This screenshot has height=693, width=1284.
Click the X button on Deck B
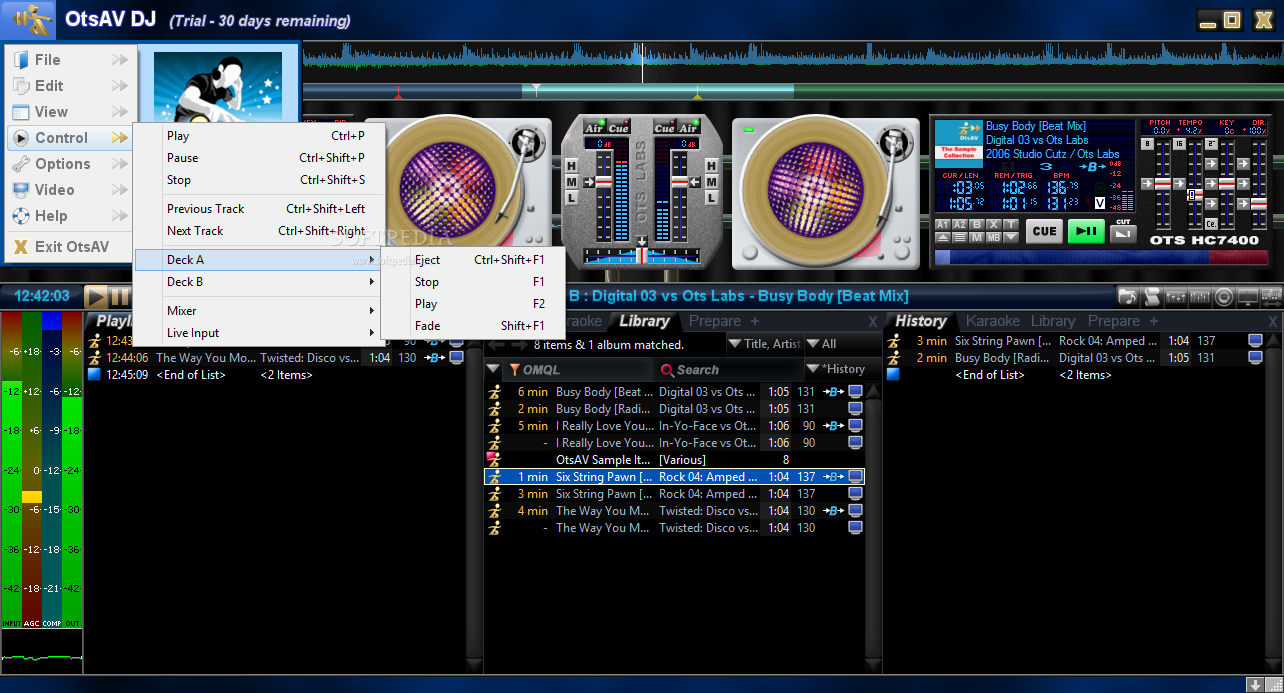[994, 224]
